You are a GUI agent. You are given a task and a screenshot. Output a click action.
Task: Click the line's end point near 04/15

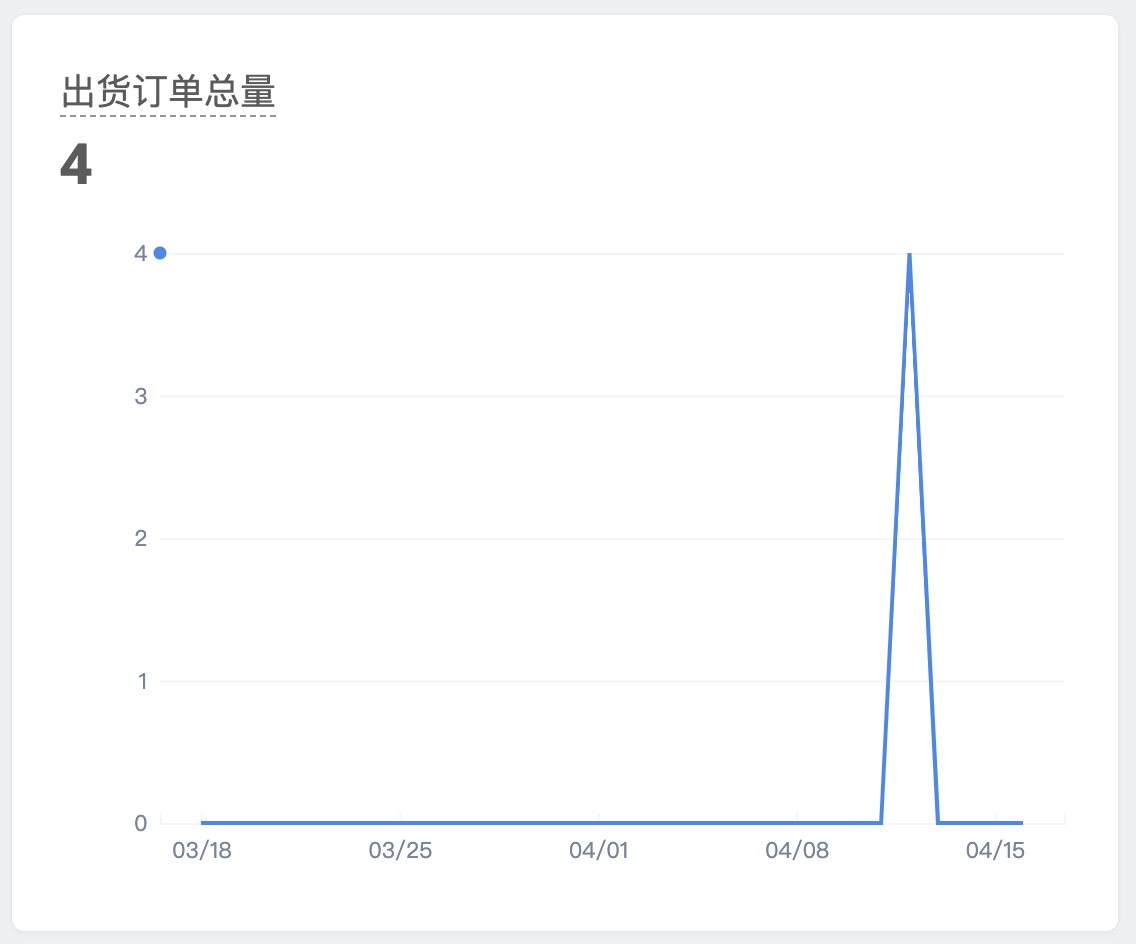[x=1022, y=823]
